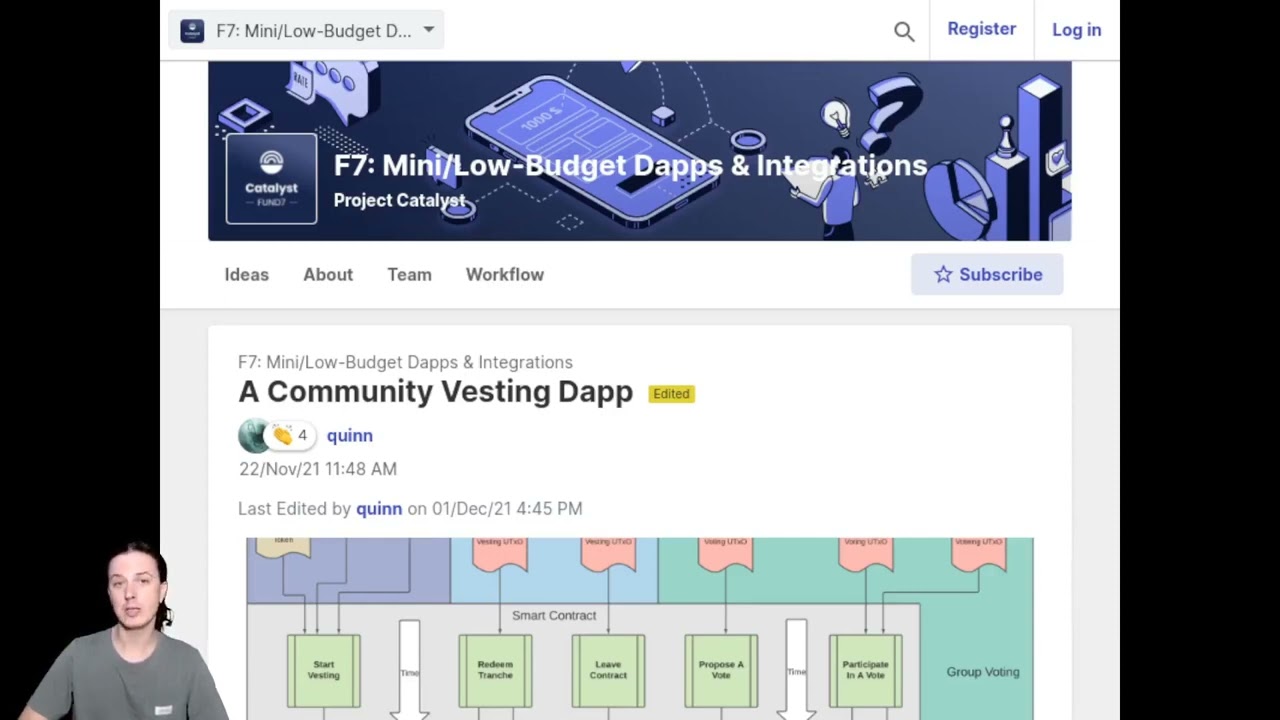Image resolution: width=1280 pixels, height=720 pixels.
Task: Click the Subscribe button
Action: tap(987, 274)
